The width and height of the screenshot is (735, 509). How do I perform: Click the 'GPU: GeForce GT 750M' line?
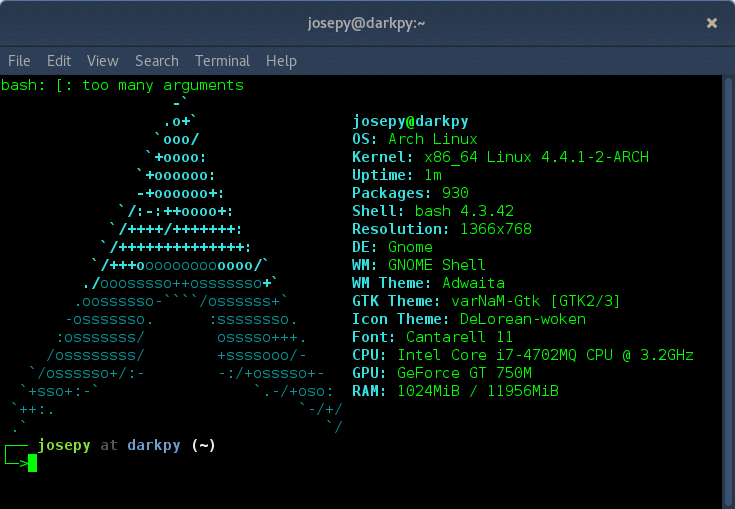pyautogui.click(x=442, y=373)
